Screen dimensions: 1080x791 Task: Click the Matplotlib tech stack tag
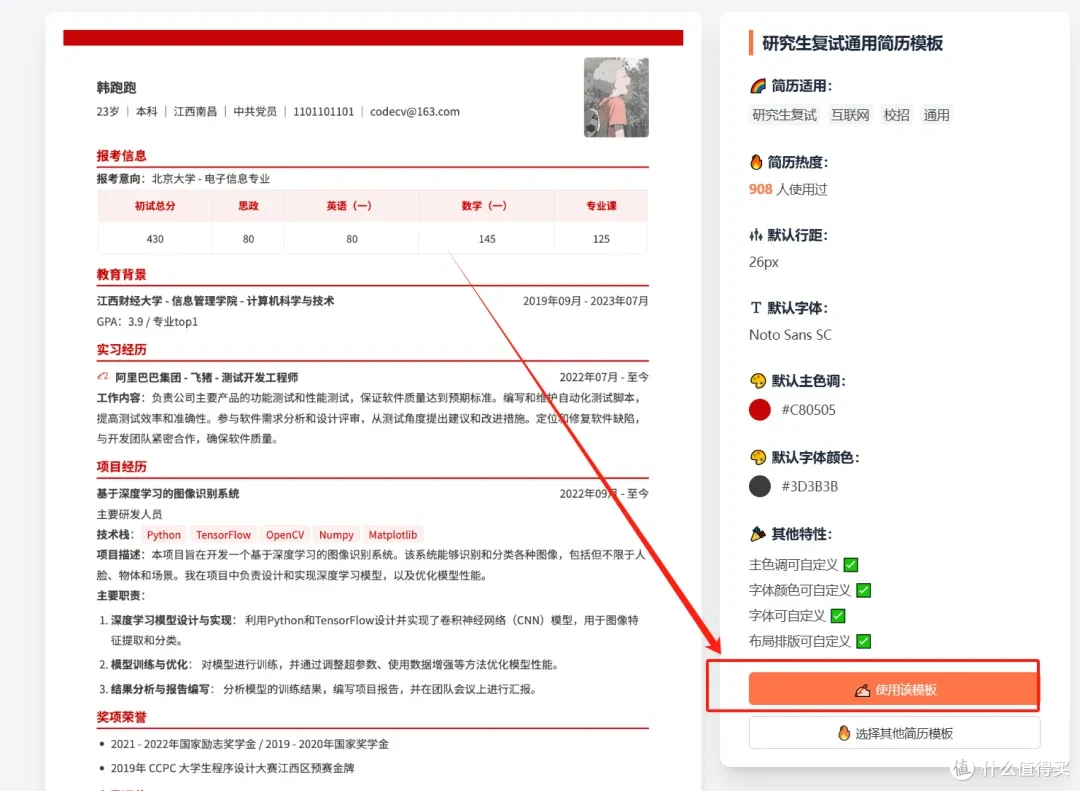(x=393, y=535)
